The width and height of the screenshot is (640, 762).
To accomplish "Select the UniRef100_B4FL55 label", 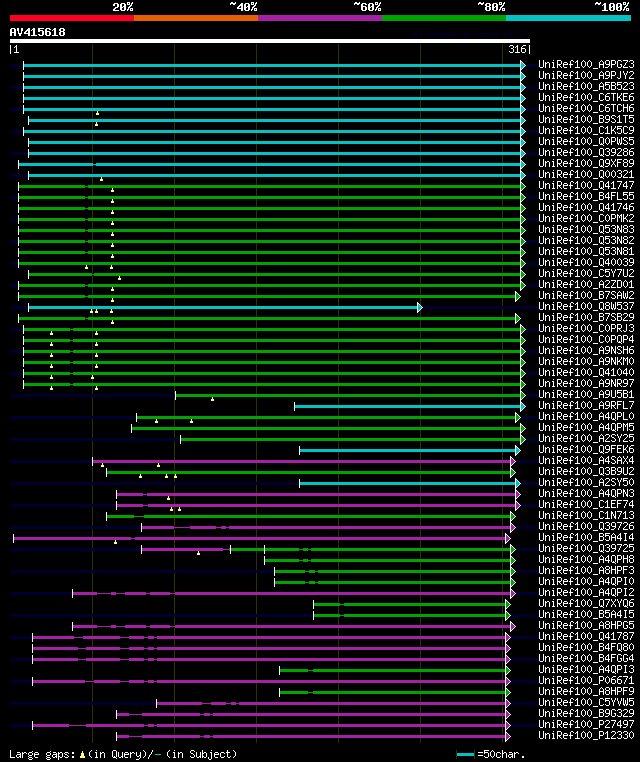I will (586, 196).
